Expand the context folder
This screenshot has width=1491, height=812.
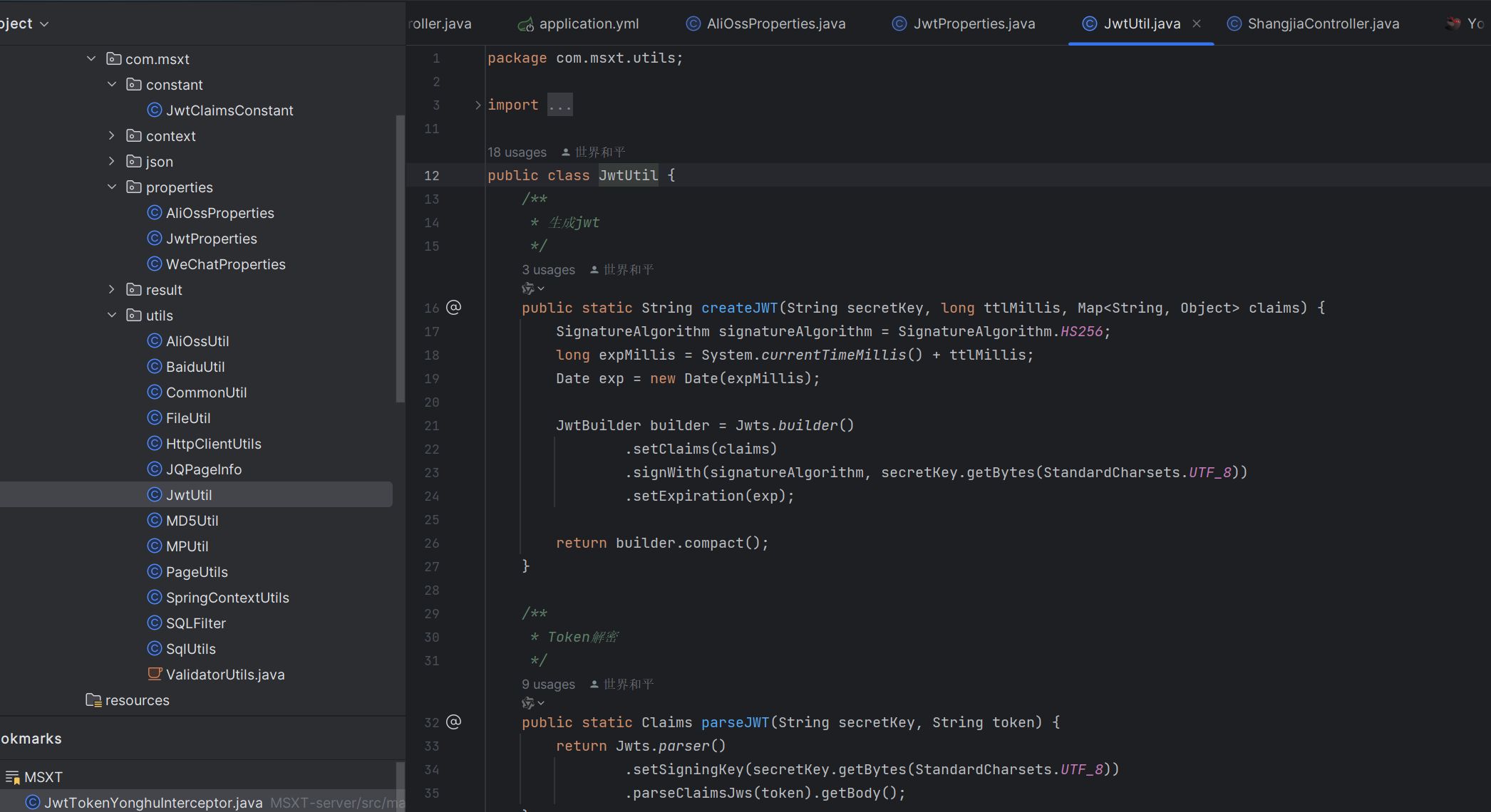click(x=112, y=135)
